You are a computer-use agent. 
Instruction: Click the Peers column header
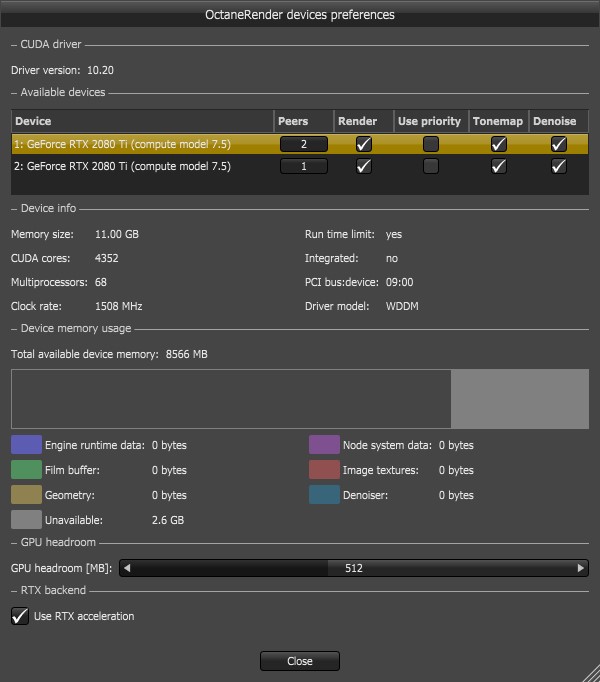304,121
